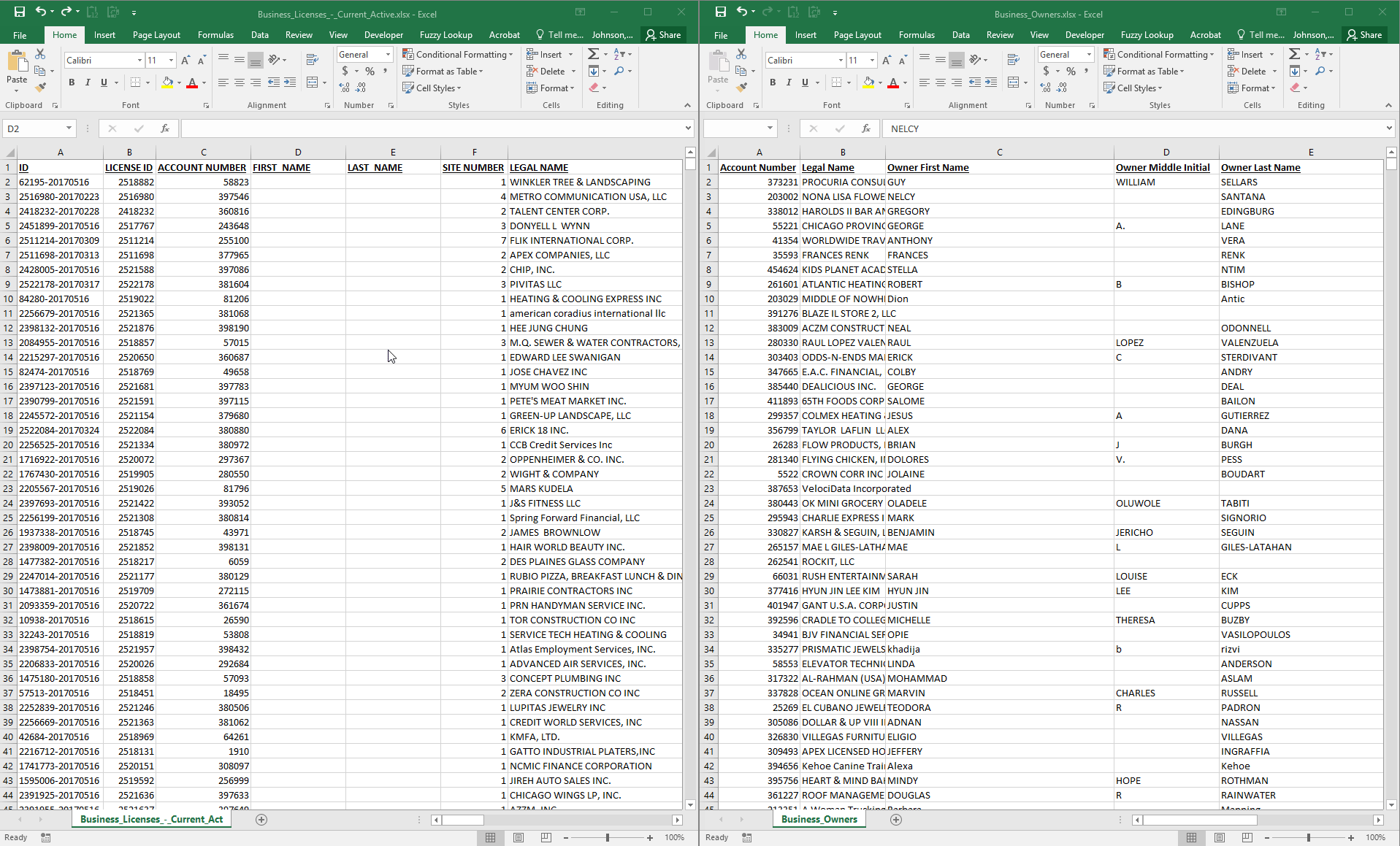Screen dimensions: 1400x846
Task: Click Format Painter brush in left window
Action: (40, 87)
